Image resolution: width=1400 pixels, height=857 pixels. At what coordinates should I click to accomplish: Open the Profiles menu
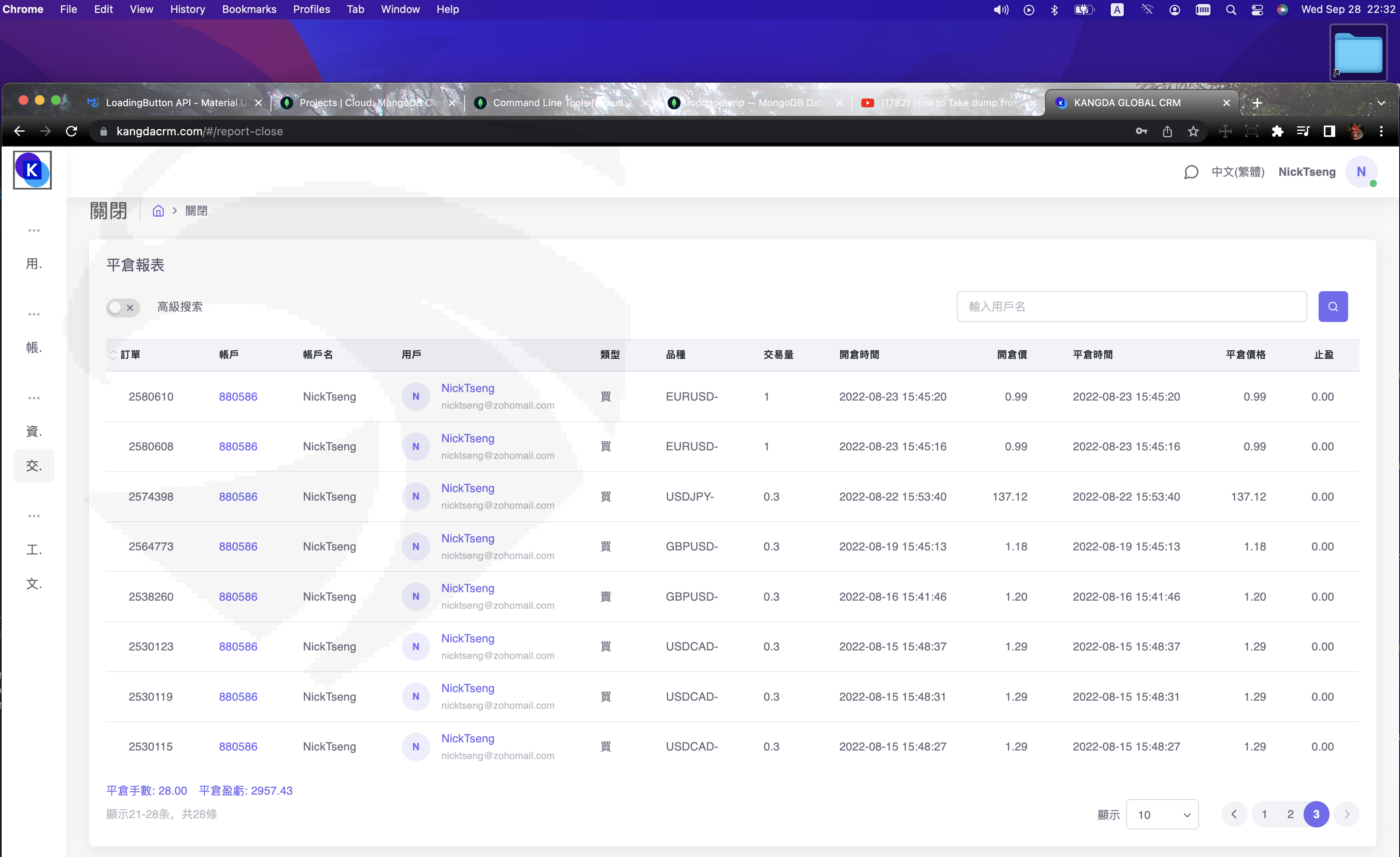coord(312,10)
